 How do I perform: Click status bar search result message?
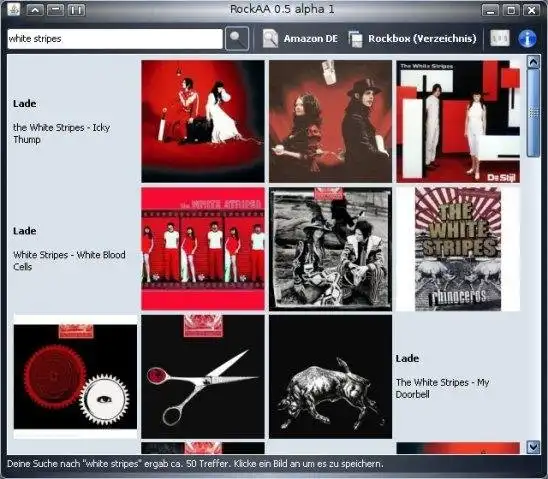point(195,464)
